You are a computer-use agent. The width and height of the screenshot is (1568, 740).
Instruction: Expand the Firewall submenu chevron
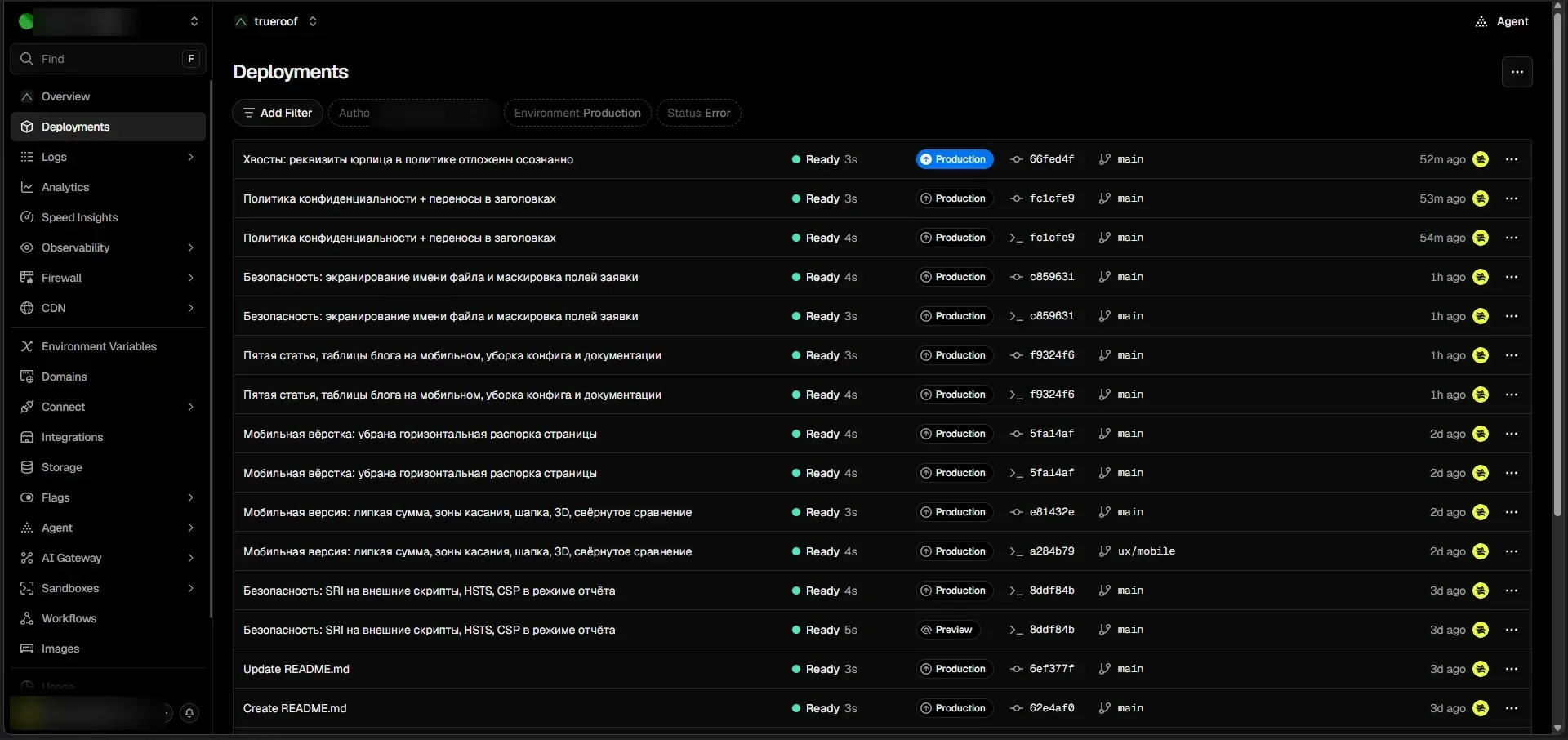tap(191, 278)
